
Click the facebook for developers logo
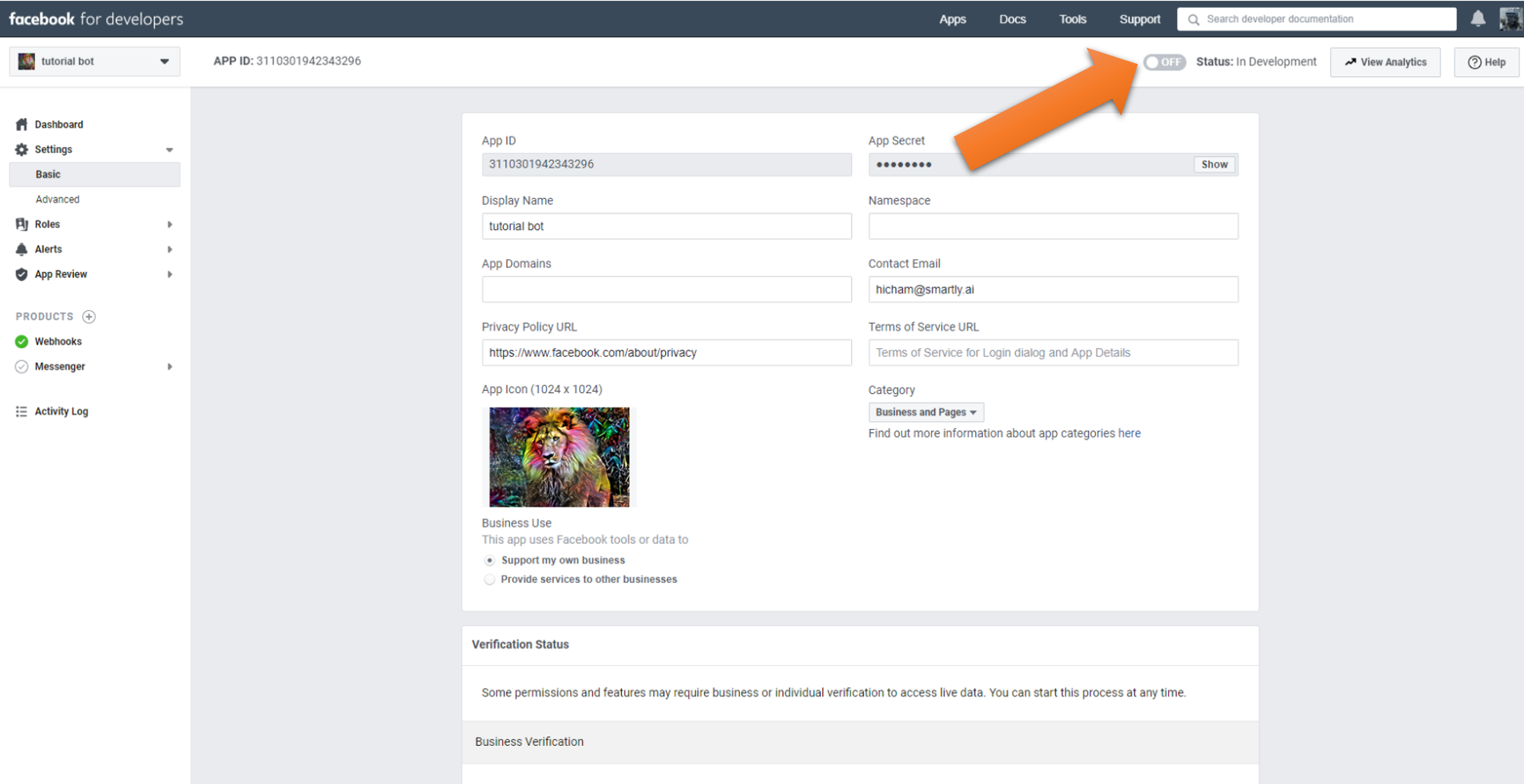tap(96, 19)
